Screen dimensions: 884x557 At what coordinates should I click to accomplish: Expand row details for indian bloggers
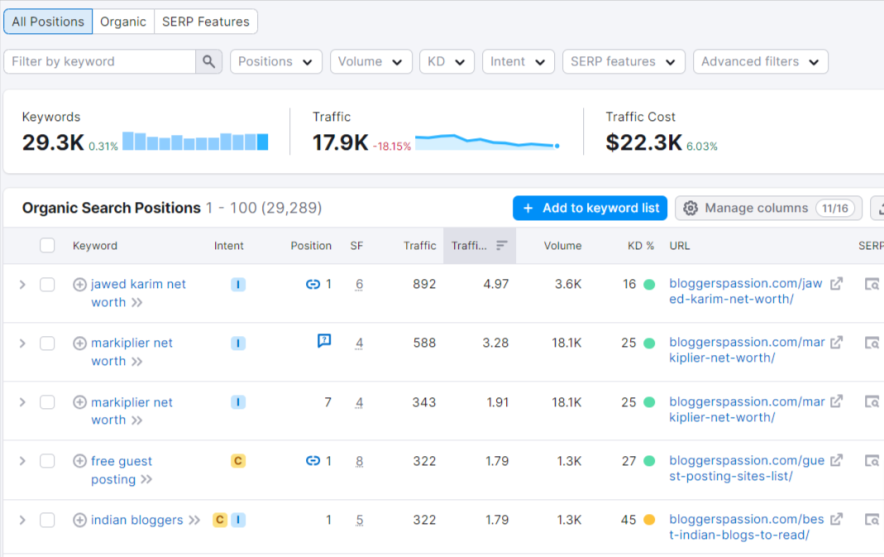[22, 520]
